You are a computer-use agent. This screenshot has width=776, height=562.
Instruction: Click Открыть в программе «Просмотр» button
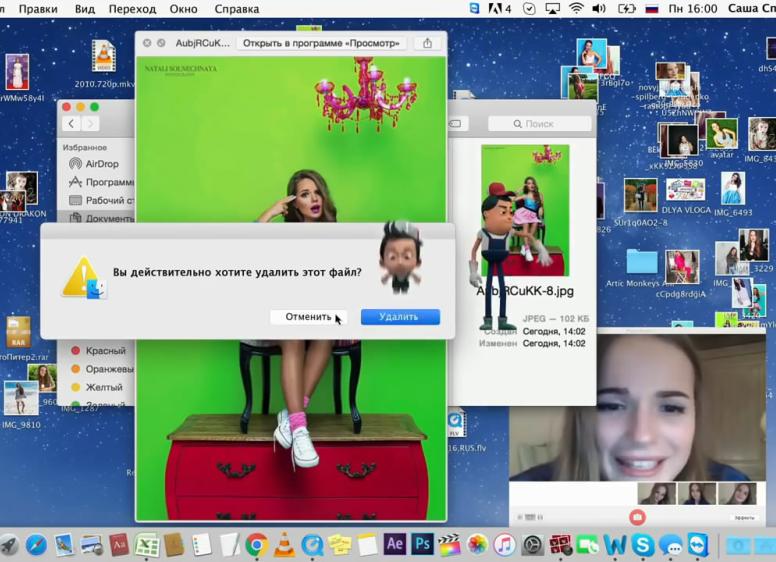pos(321,43)
